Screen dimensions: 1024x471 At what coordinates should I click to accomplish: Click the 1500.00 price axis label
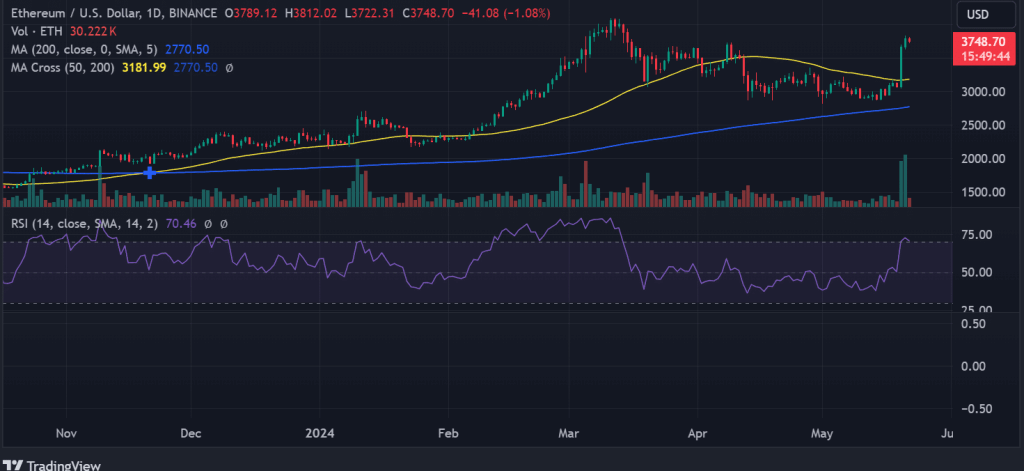tap(981, 192)
